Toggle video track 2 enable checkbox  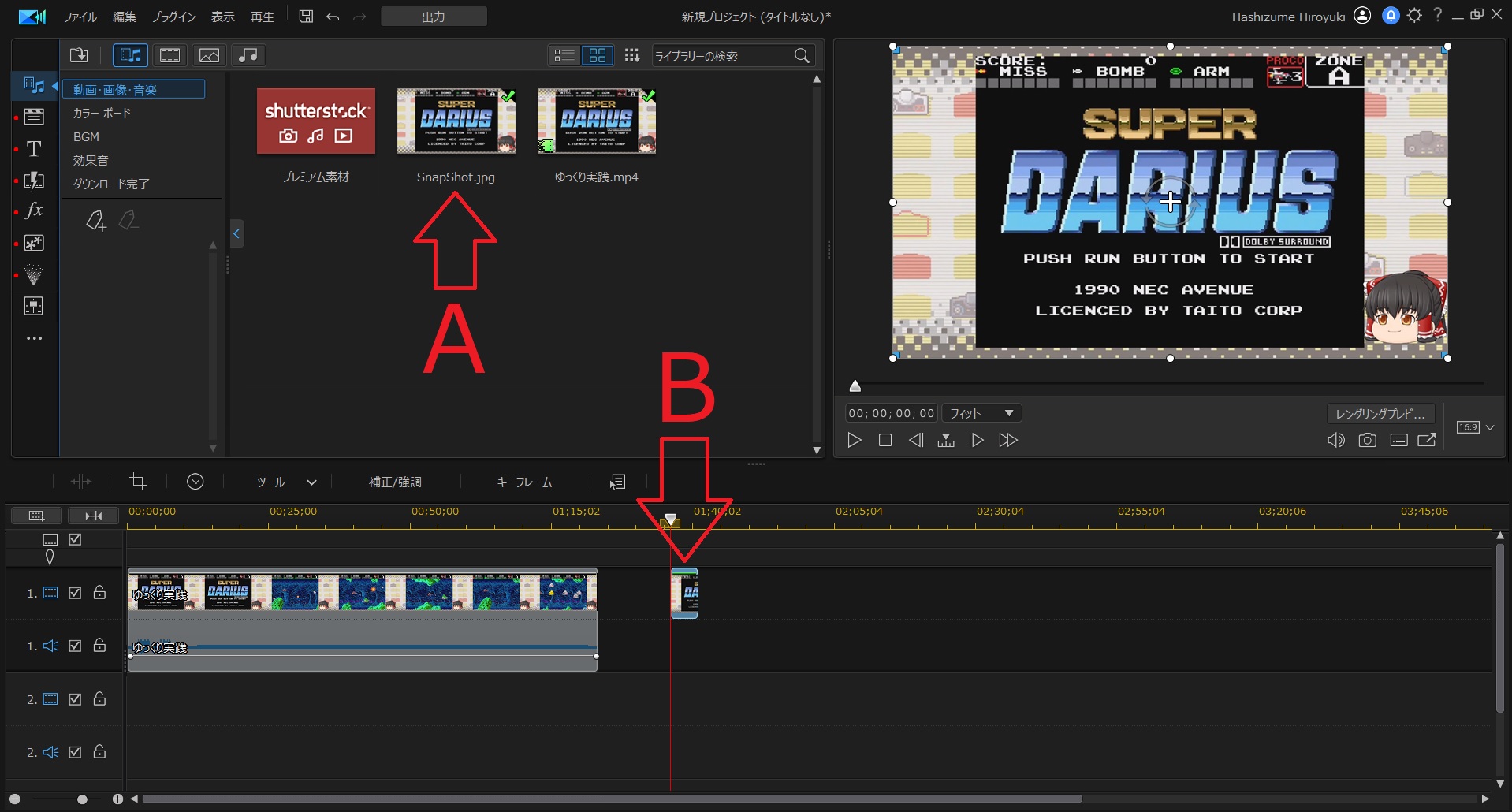[76, 699]
